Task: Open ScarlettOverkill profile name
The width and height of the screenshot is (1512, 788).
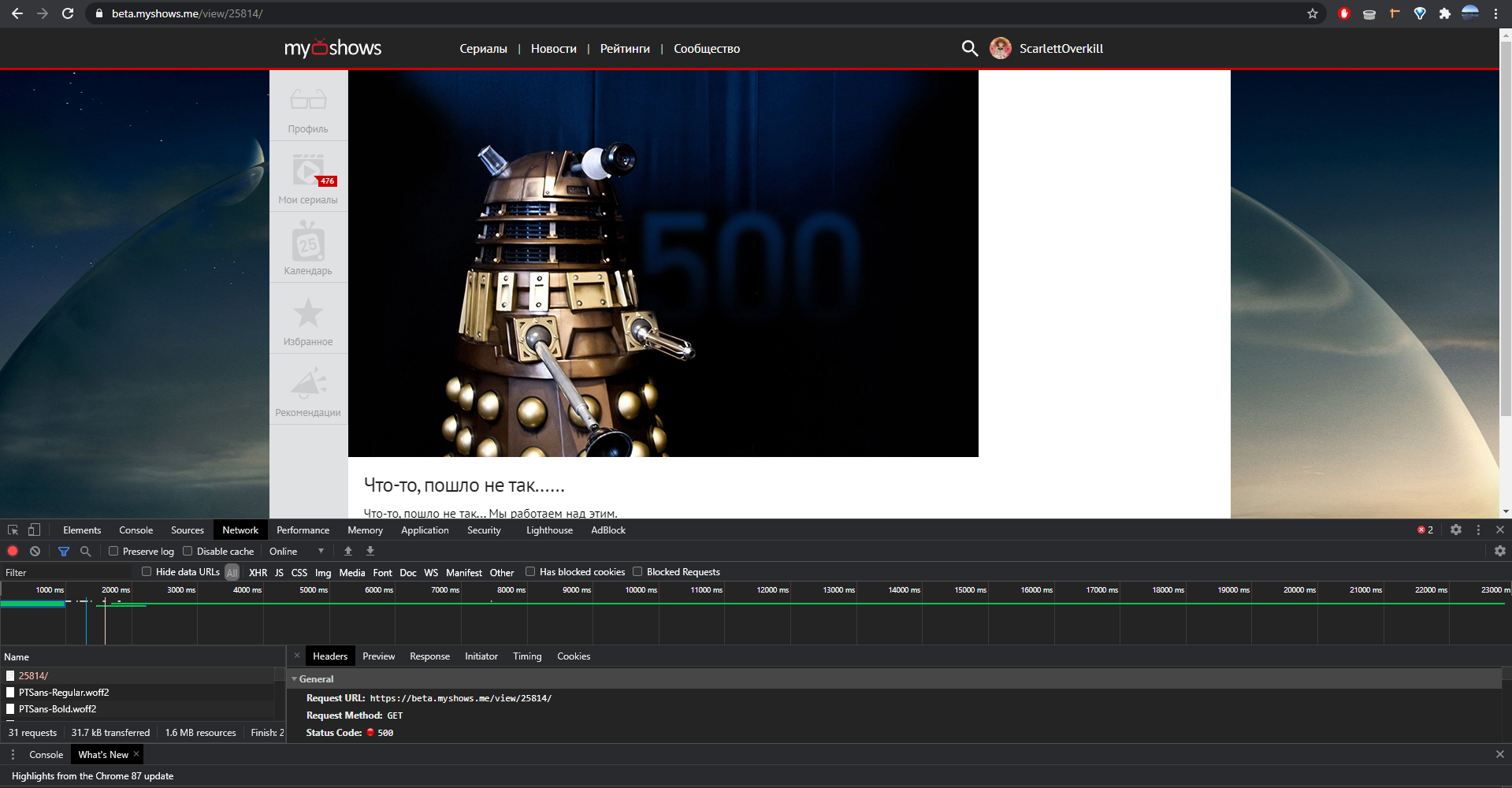Action: pos(1061,49)
